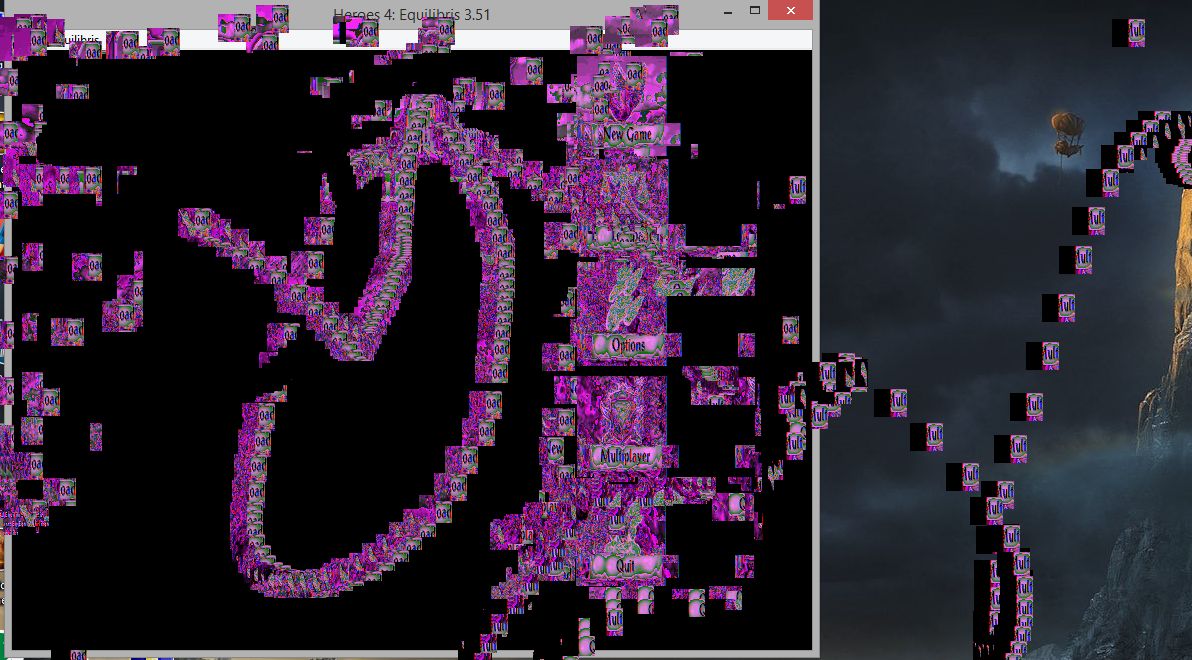Click the Heroes 4: Equilibris 3.51 title
Screen dimensions: 1192x660
pyautogui.click(x=411, y=14)
